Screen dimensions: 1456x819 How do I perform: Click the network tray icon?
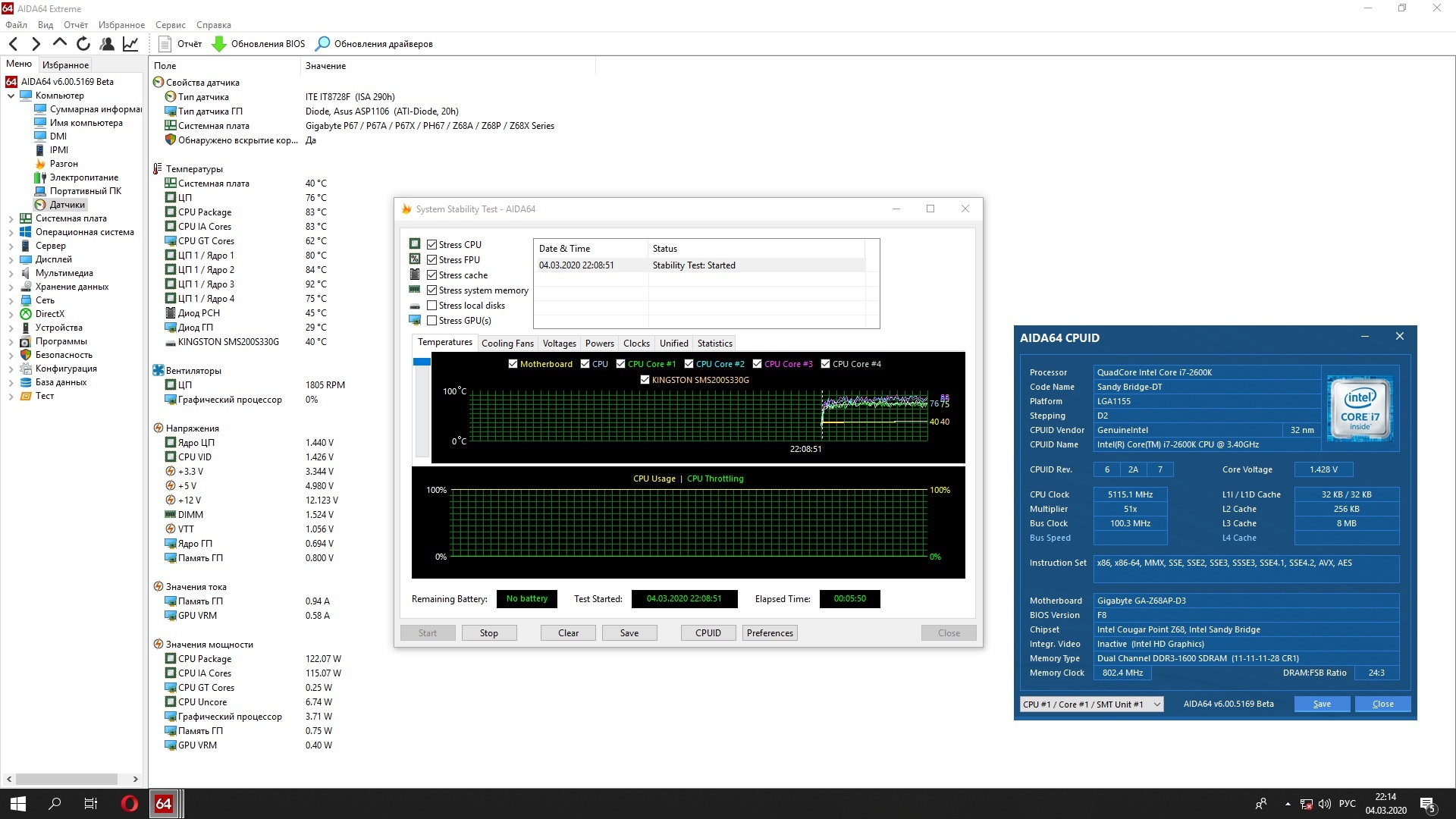(x=1307, y=804)
